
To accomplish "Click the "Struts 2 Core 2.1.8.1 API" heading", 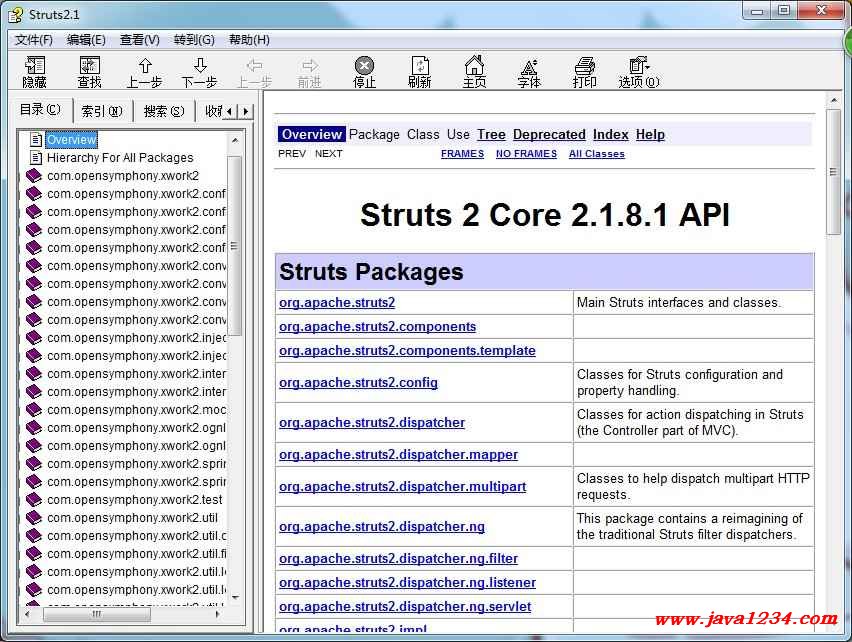I will pyautogui.click(x=544, y=215).
